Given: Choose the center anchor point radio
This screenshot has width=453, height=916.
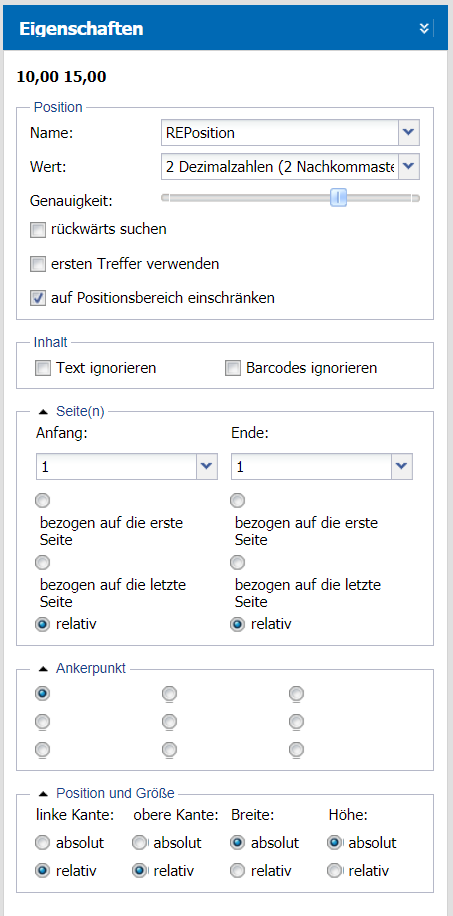Looking at the screenshot, I should tap(170, 721).
